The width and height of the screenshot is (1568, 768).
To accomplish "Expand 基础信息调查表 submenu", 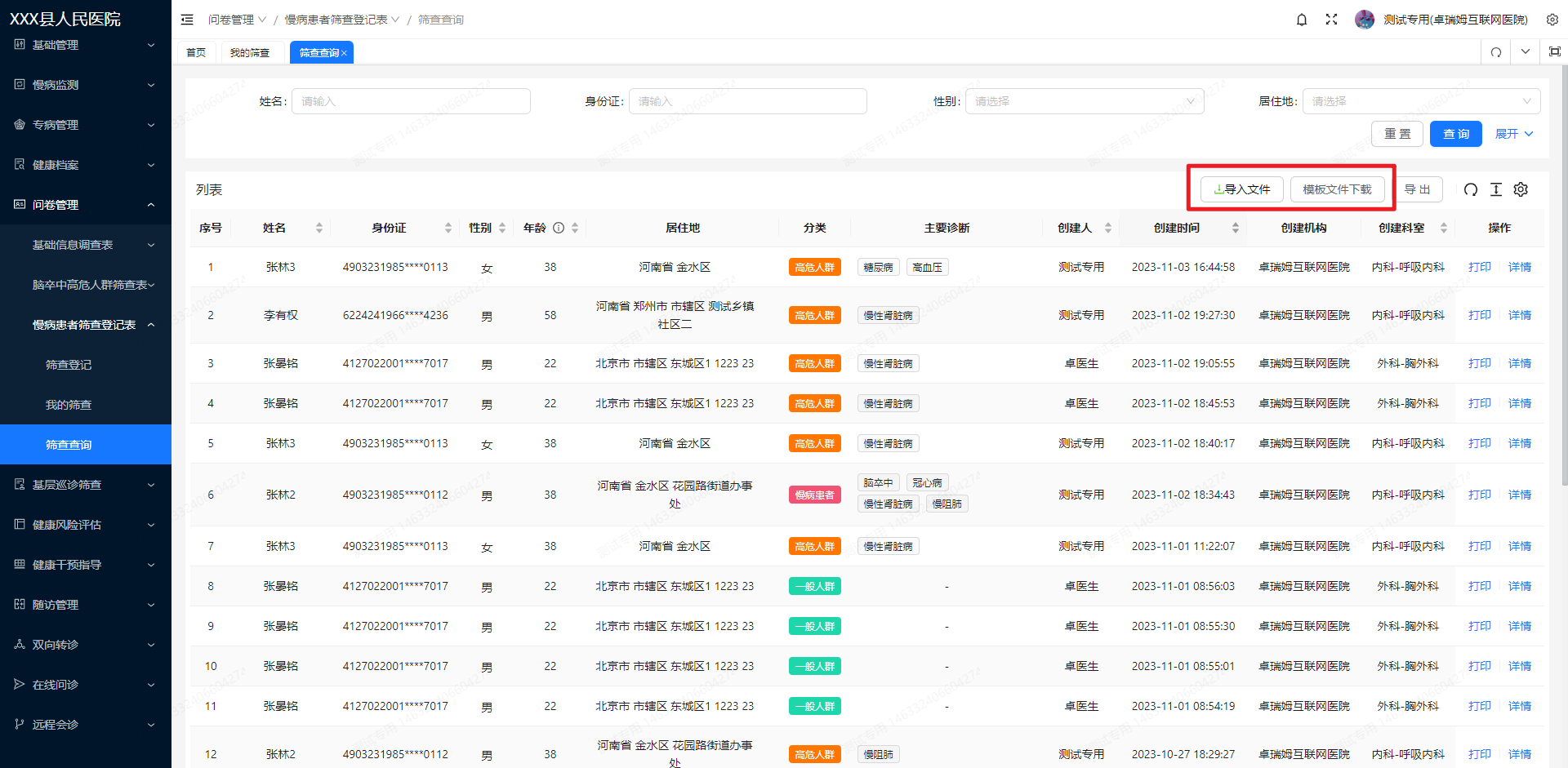I will click(86, 245).
